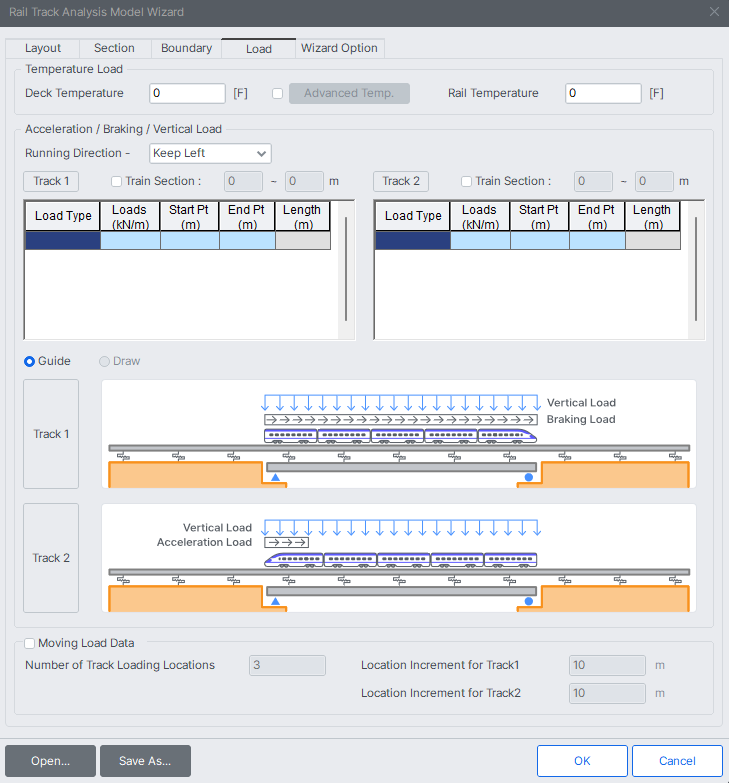Click Track 2 table vertical scrollbar

[696, 270]
